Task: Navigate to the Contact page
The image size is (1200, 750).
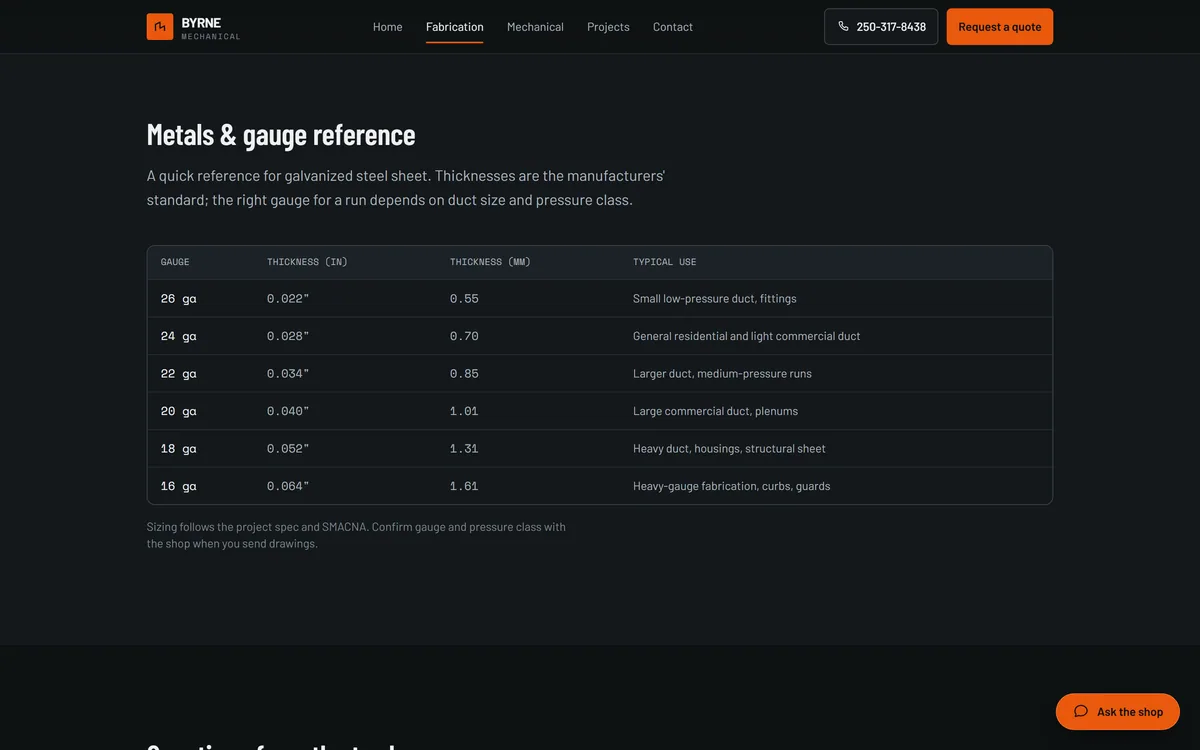Action: click(673, 27)
